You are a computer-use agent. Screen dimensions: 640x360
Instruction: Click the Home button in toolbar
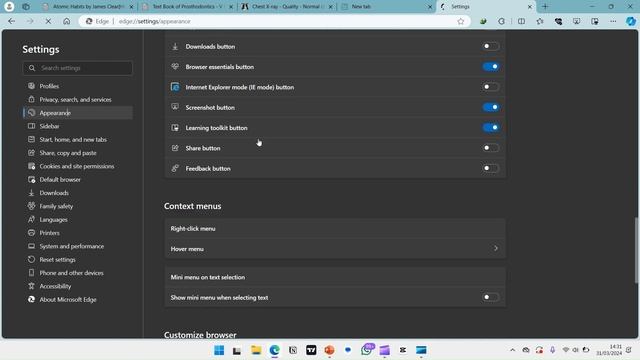[x=67, y=21]
